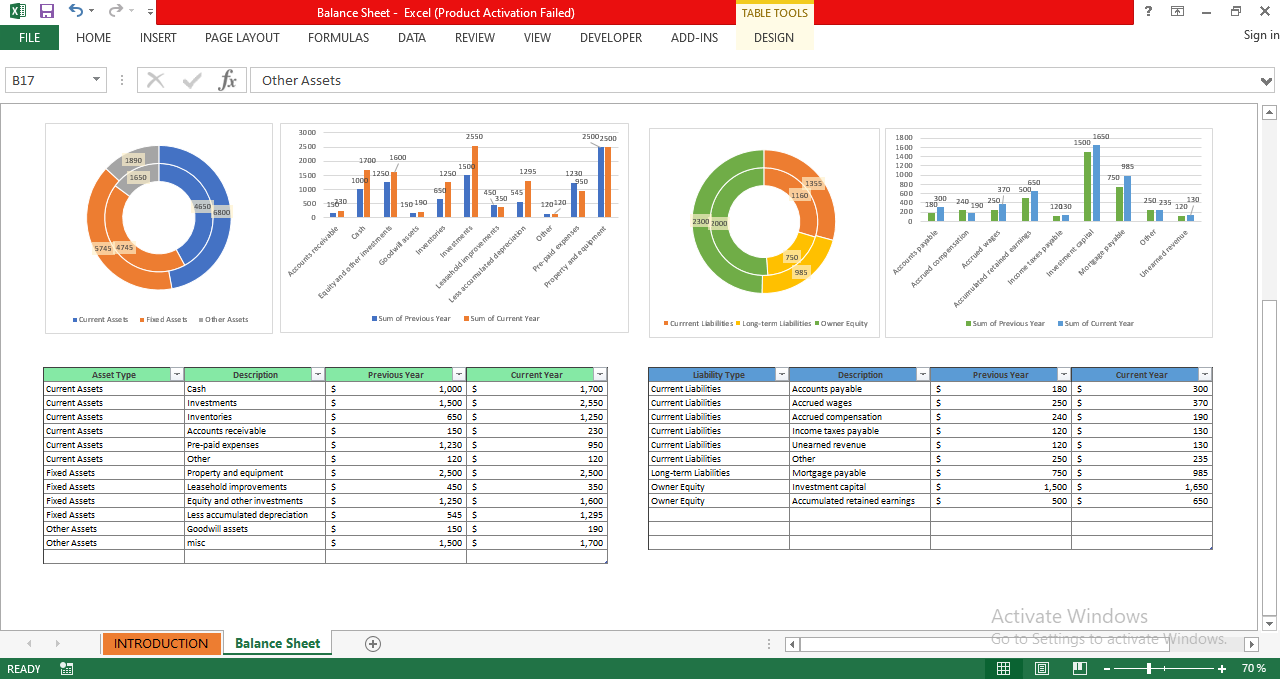Select the Investment capital cell

pyautogui.click(x=860, y=487)
